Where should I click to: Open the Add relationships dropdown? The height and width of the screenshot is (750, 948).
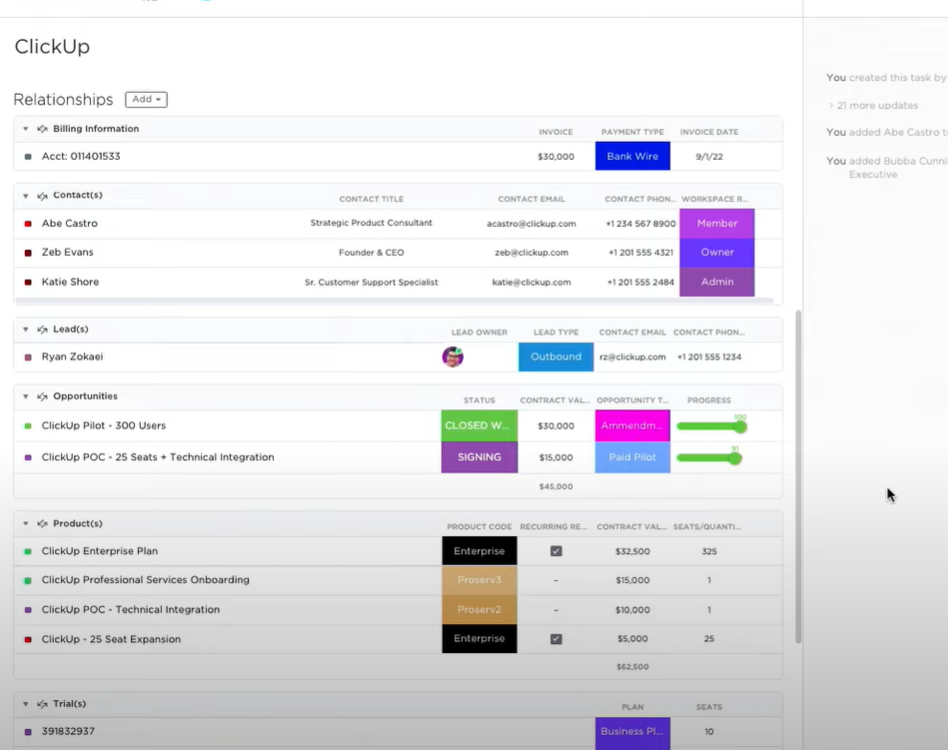pyautogui.click(x=146, y=99)
